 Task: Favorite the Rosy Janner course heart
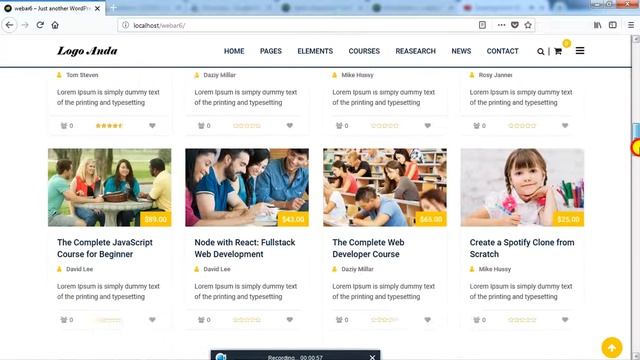pyautogui.click(x=565, y=126)
